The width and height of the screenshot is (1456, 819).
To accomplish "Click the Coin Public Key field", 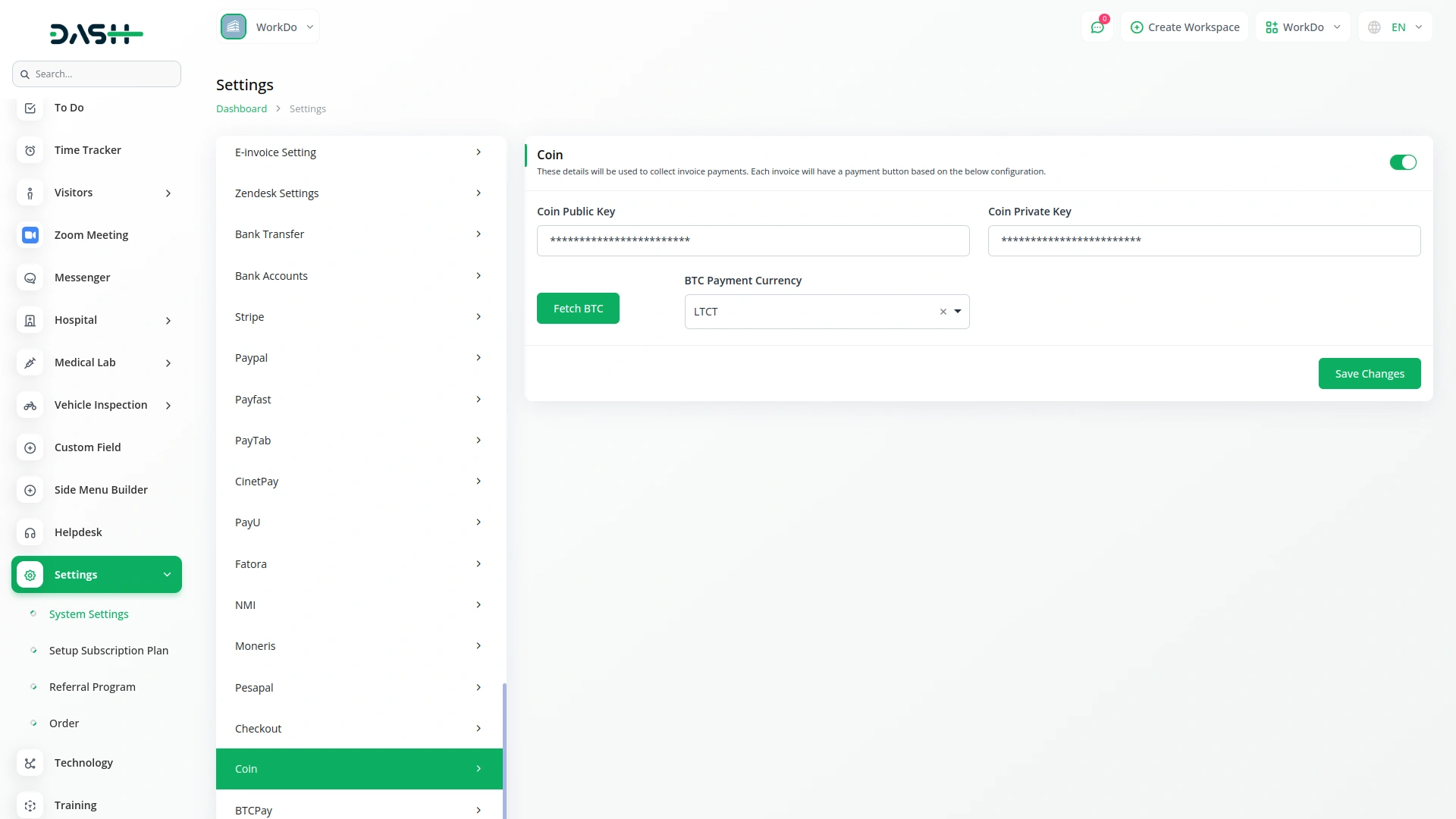I will tap(752, 240).
